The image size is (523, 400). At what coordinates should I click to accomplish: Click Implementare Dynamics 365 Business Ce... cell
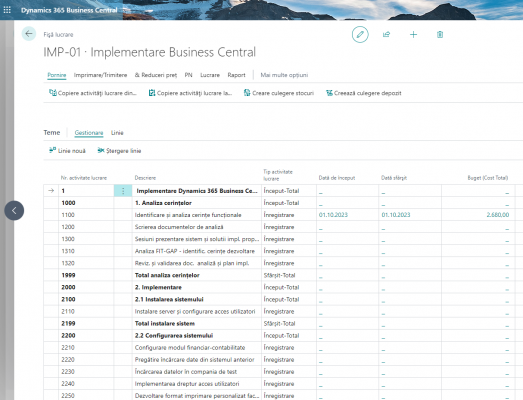click(197, 191)
